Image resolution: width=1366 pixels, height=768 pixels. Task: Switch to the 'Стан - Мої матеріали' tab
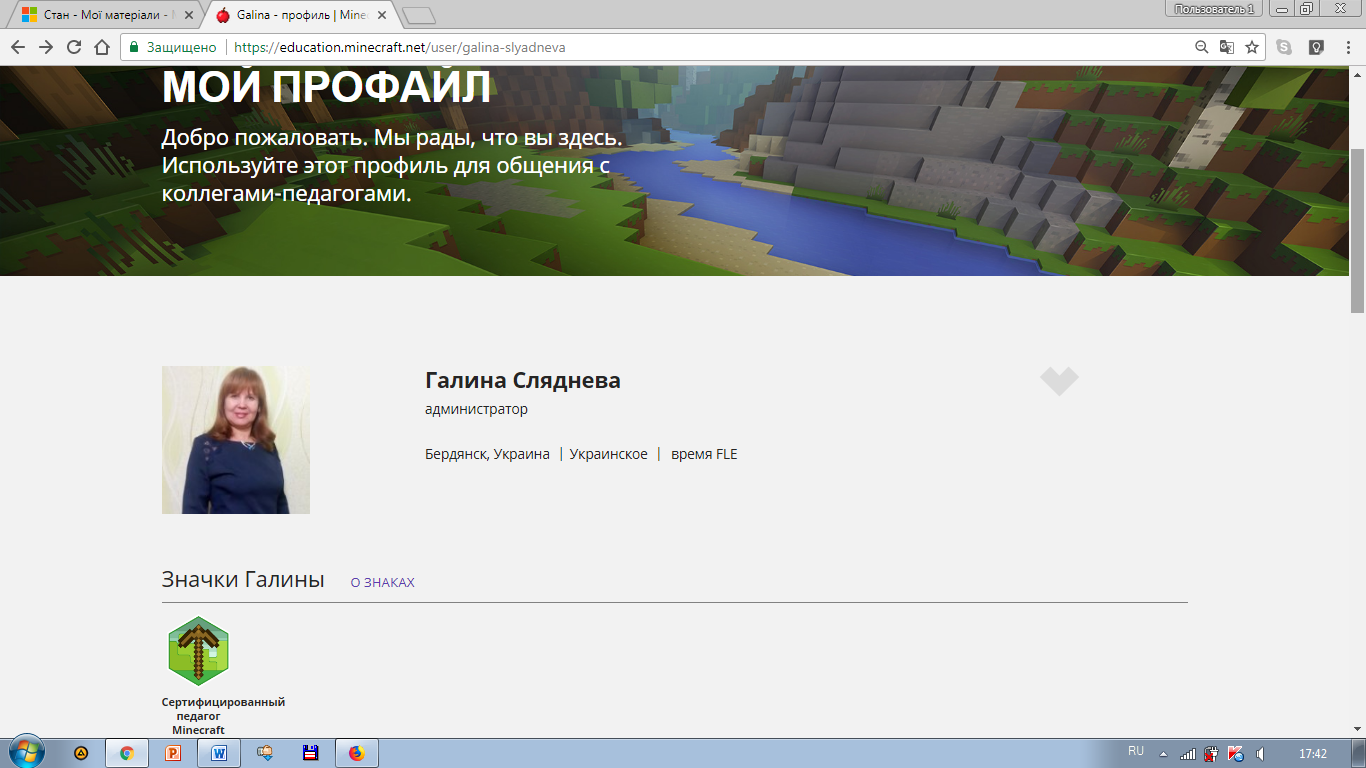coord(102,14)
